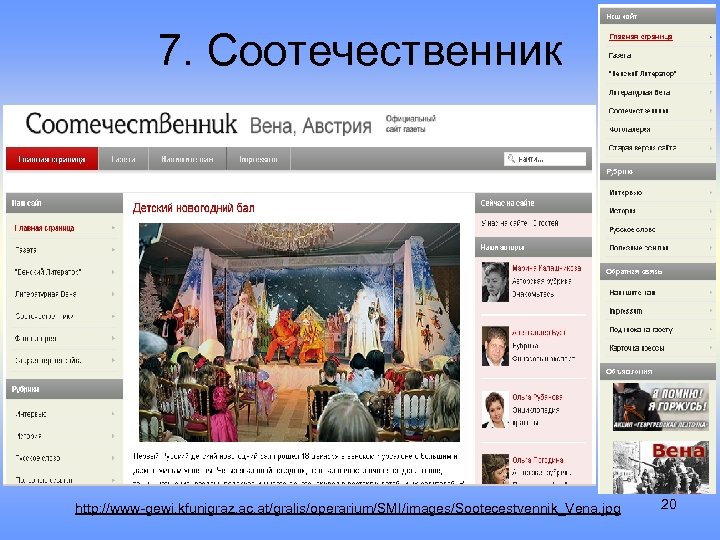Open Газета in the tall menu strip
Image resolution: width=720 pixels, height=540 pixels.
point(619,56)
